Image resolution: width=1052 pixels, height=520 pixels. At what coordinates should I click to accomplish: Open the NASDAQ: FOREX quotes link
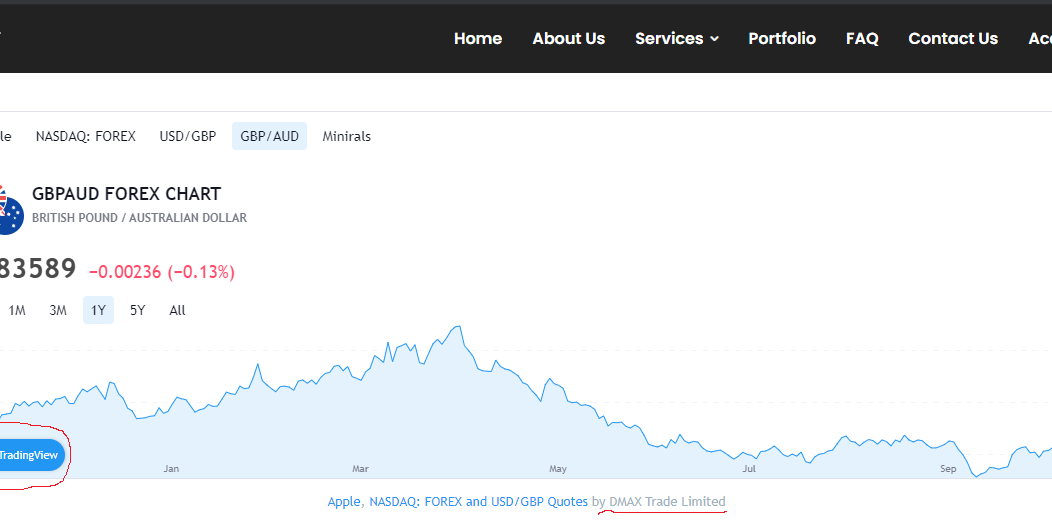tap(415, 501)
